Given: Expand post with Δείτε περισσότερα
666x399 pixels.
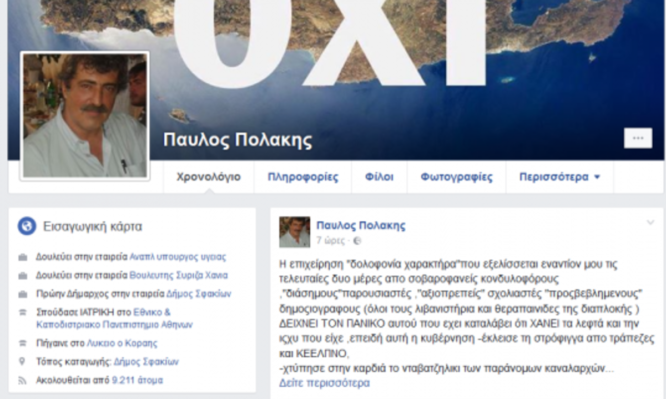Looking at the screenshot, I should point(324,383).
